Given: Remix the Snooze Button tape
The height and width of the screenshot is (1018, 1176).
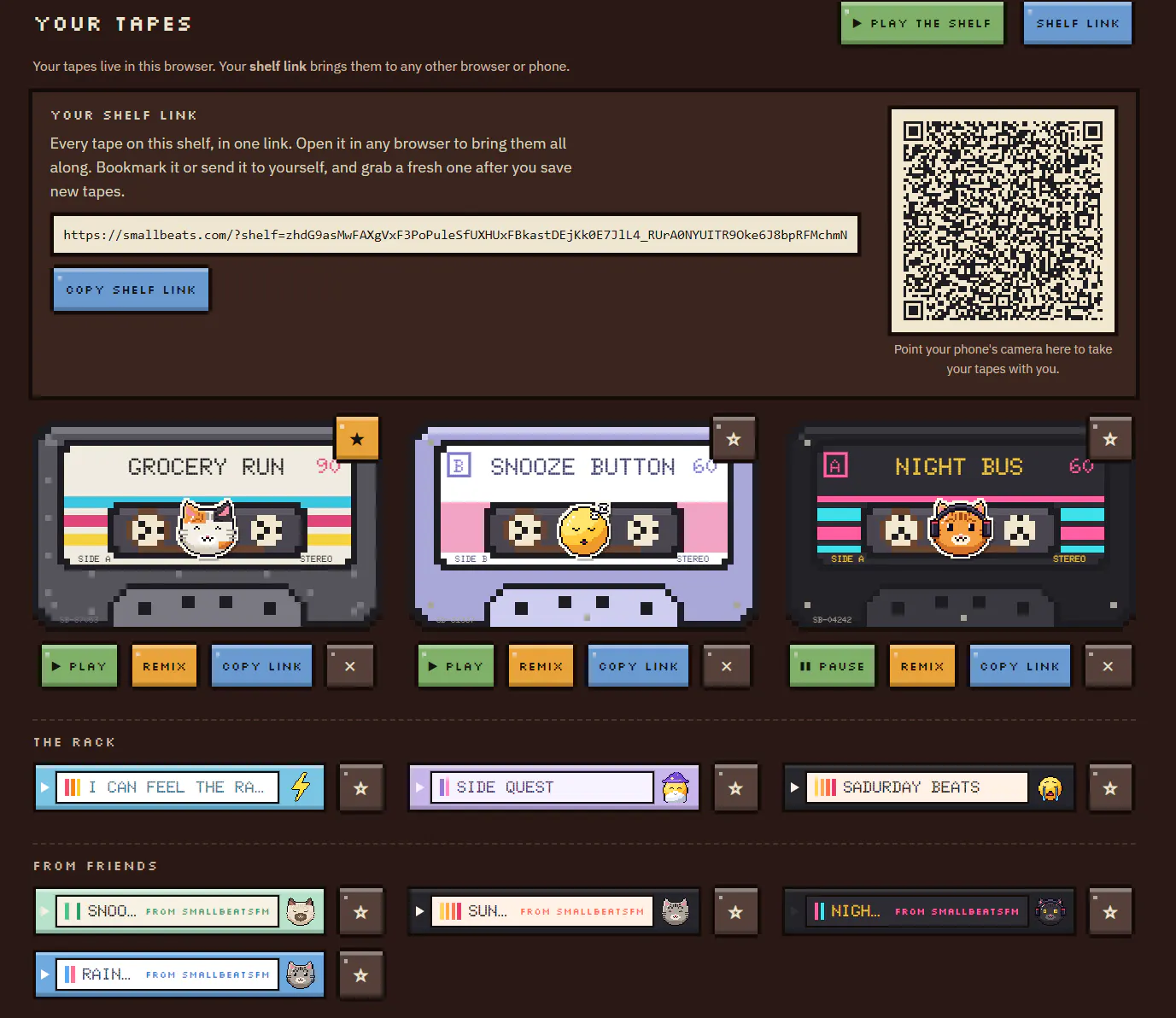Looking at the screenshot, I should pos(541,666).
